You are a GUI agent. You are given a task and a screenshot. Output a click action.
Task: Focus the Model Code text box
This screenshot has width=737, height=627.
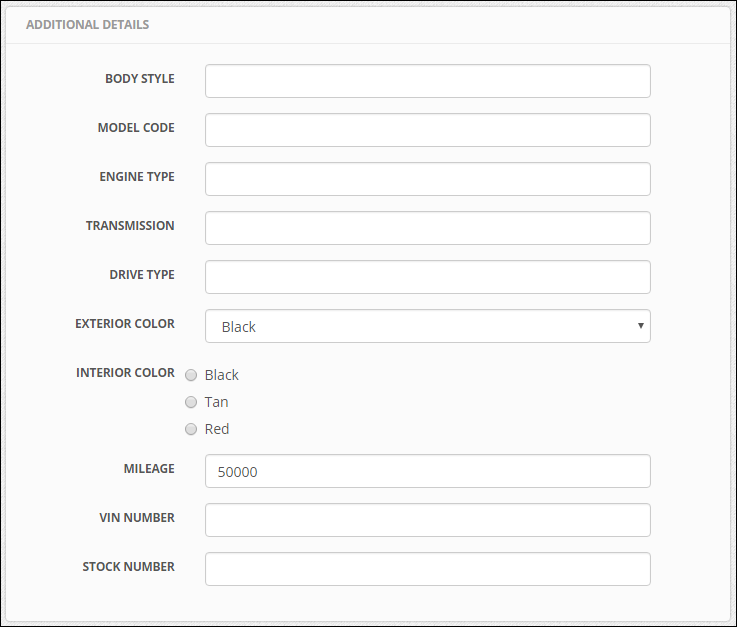coord(428,130)
